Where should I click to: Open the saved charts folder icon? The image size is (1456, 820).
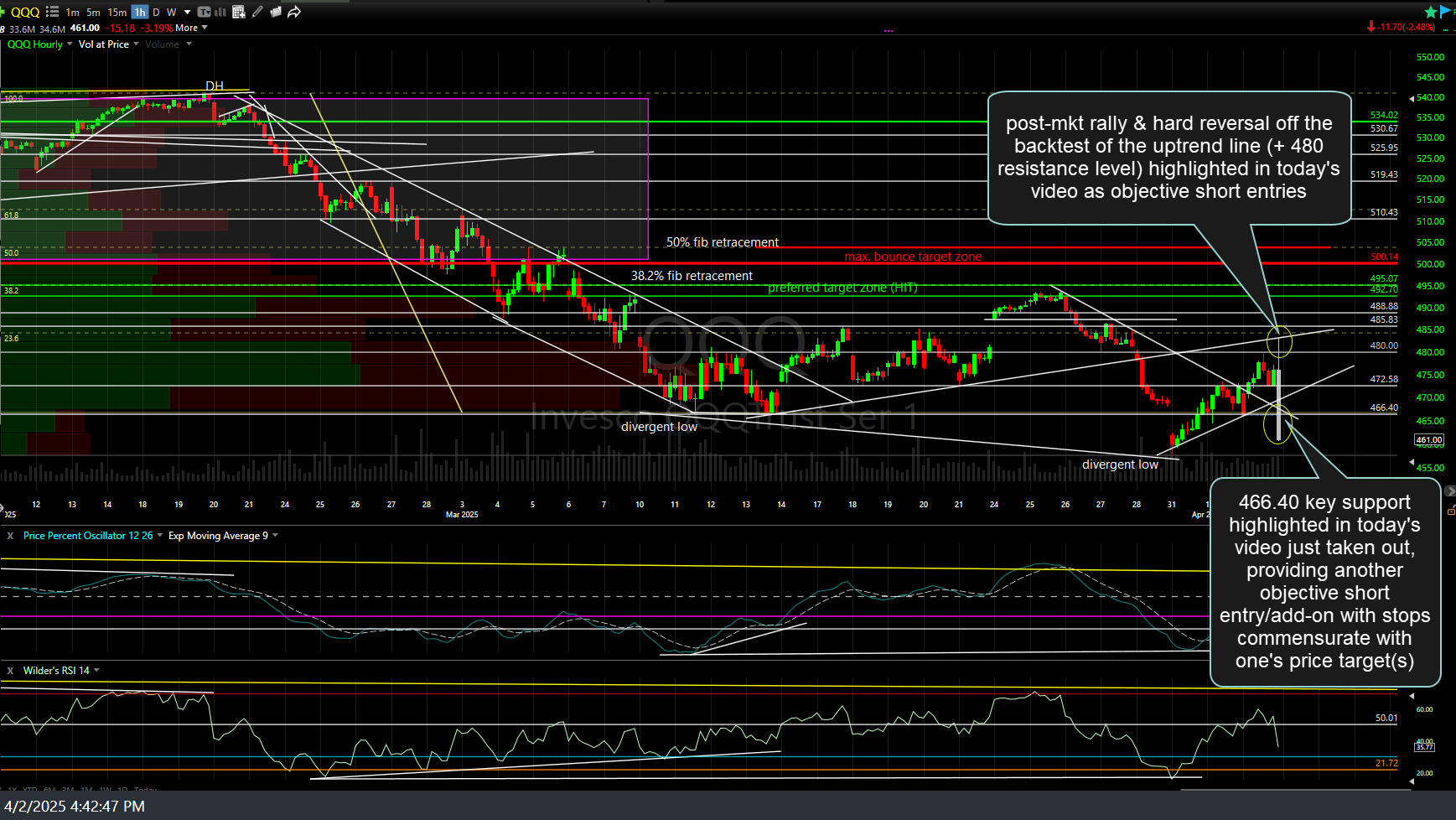click(x=277, y=12)
